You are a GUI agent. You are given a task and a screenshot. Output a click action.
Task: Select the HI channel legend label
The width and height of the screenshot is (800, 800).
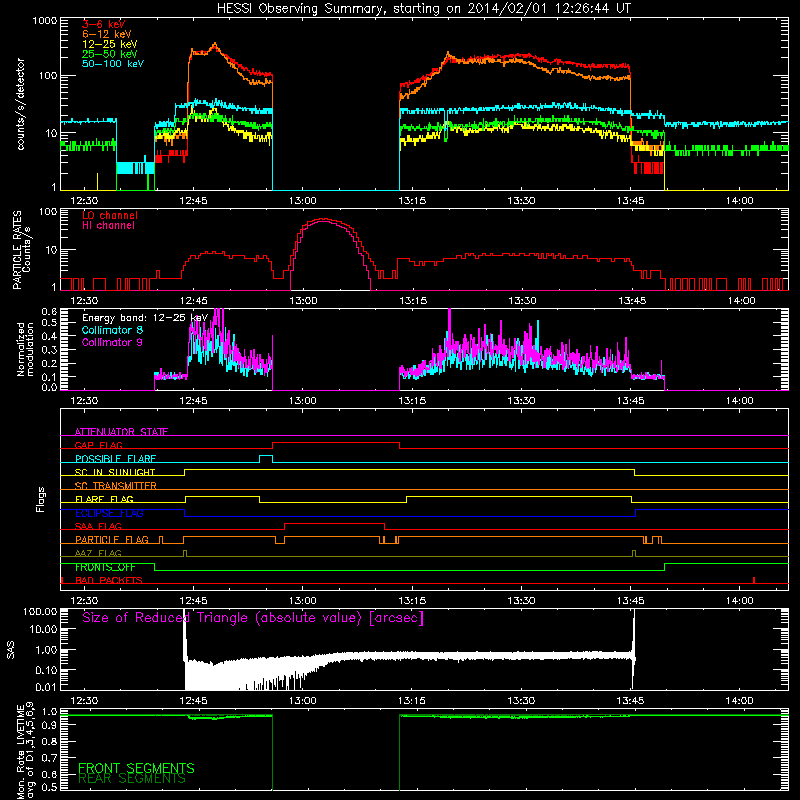point(109,226)
